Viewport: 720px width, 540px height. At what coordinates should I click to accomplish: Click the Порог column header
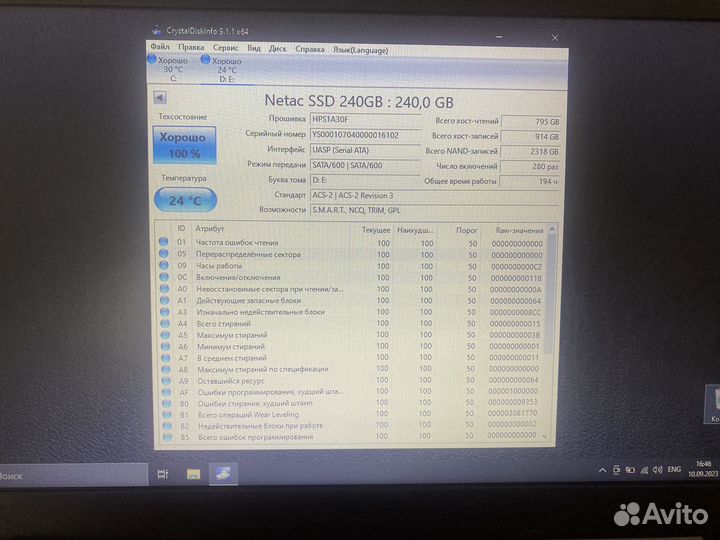[467, 230]
